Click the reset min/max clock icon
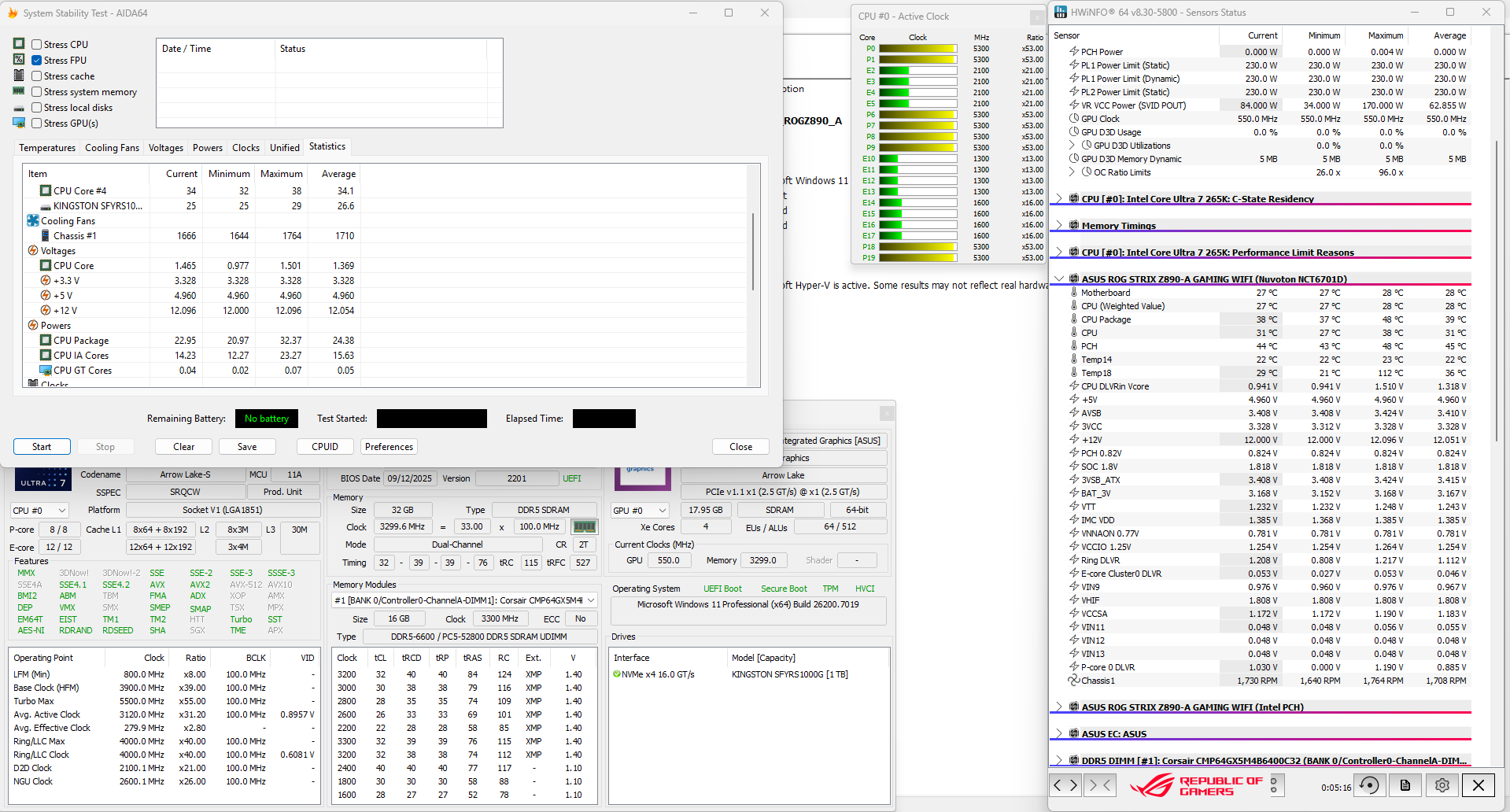Viewport: 1510px width, 812px height. point(1369,785)
